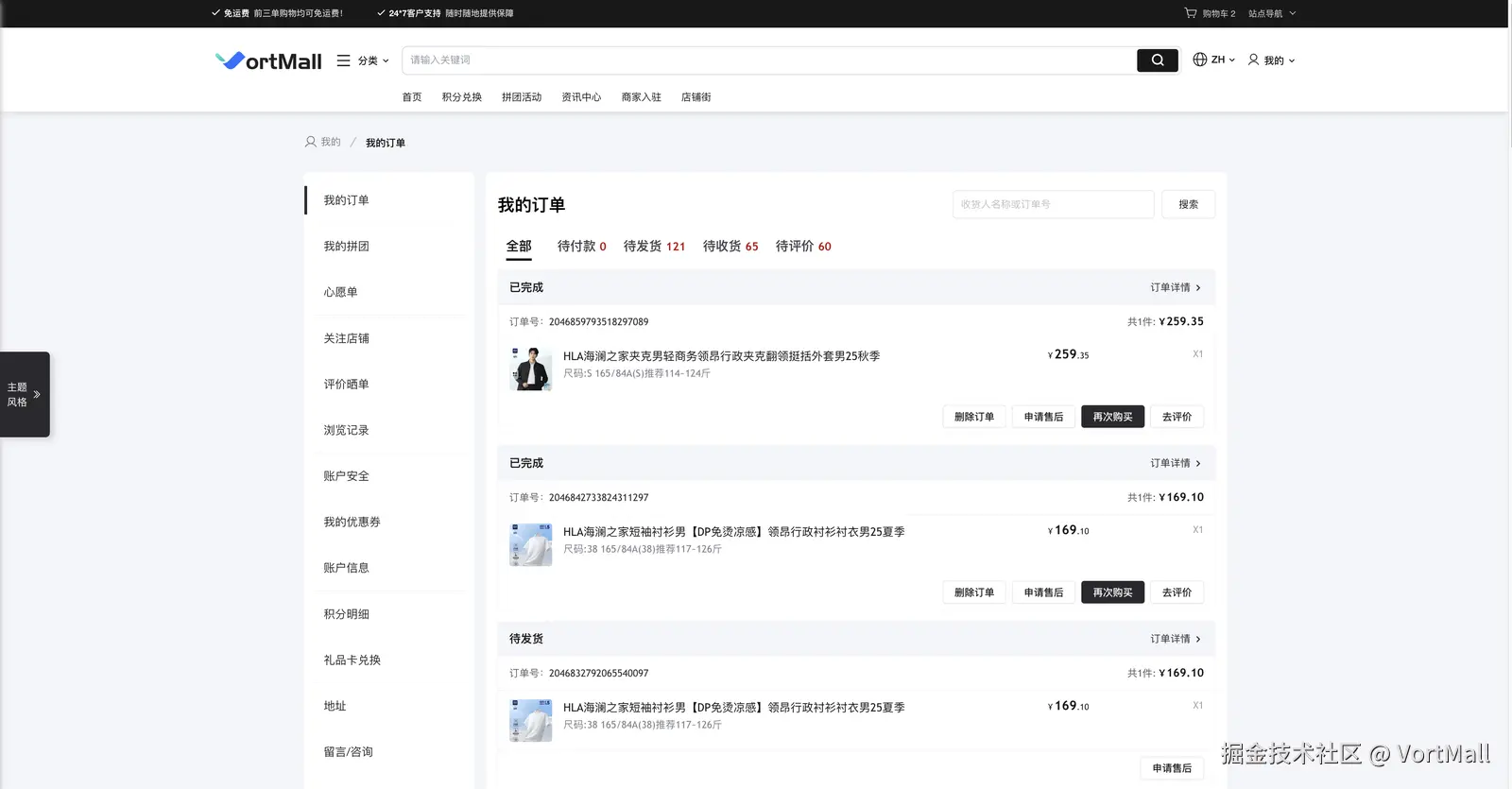Image resolution: width=1512 pixels, height=789 pixels.
Task: Click the 搜索 order search button
Action: pos(1189,204)
